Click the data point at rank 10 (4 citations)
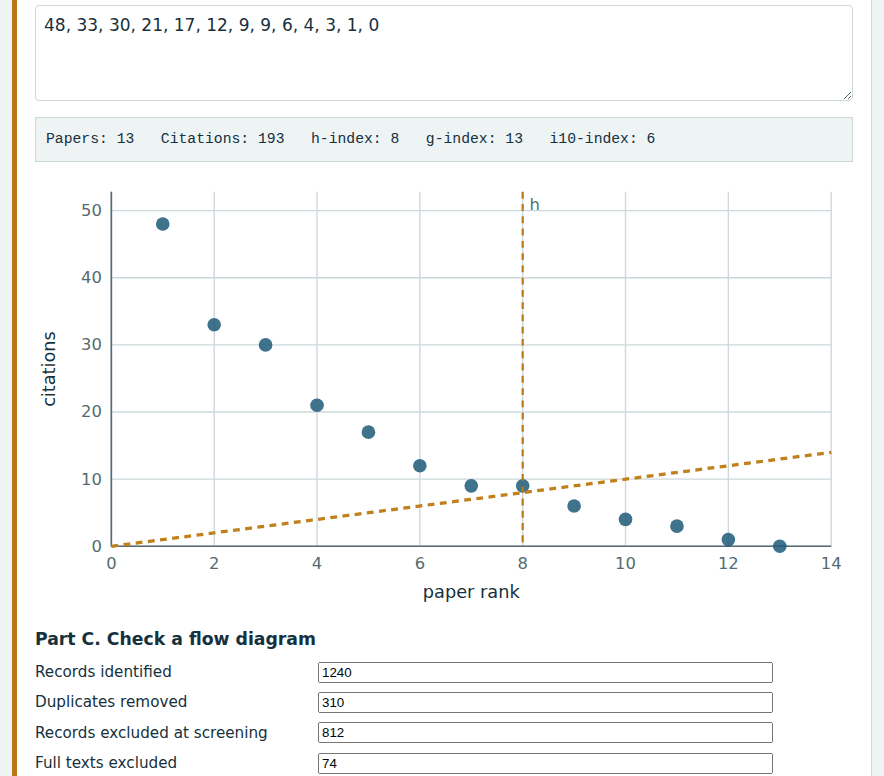Viewport: 884px width, 776px height. click(625, 519)
